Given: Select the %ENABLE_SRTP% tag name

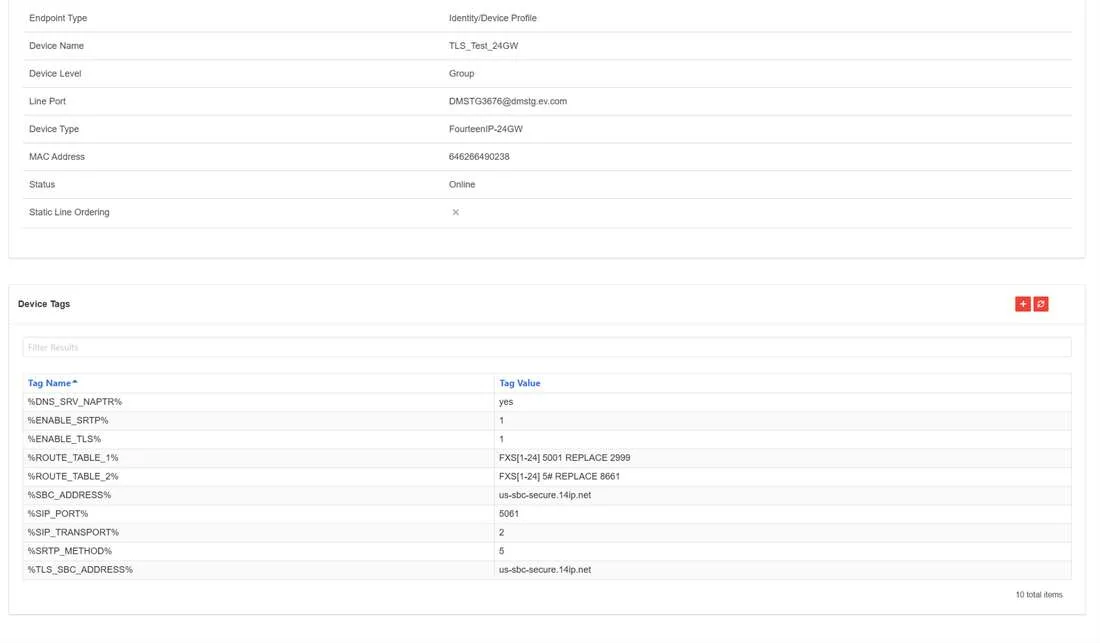Looking at the screenshot, I should tap(68, 420).
